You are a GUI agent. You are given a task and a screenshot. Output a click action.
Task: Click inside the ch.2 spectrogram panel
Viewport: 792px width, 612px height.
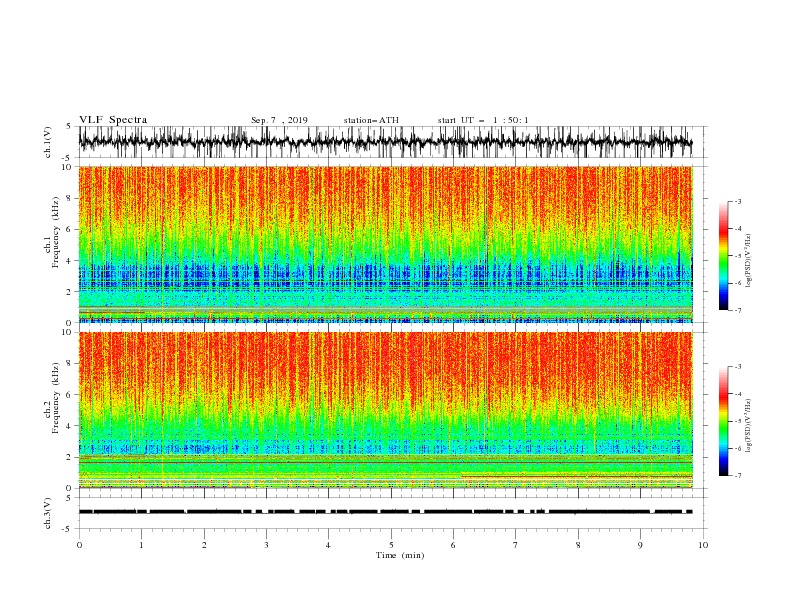point(385,410)
